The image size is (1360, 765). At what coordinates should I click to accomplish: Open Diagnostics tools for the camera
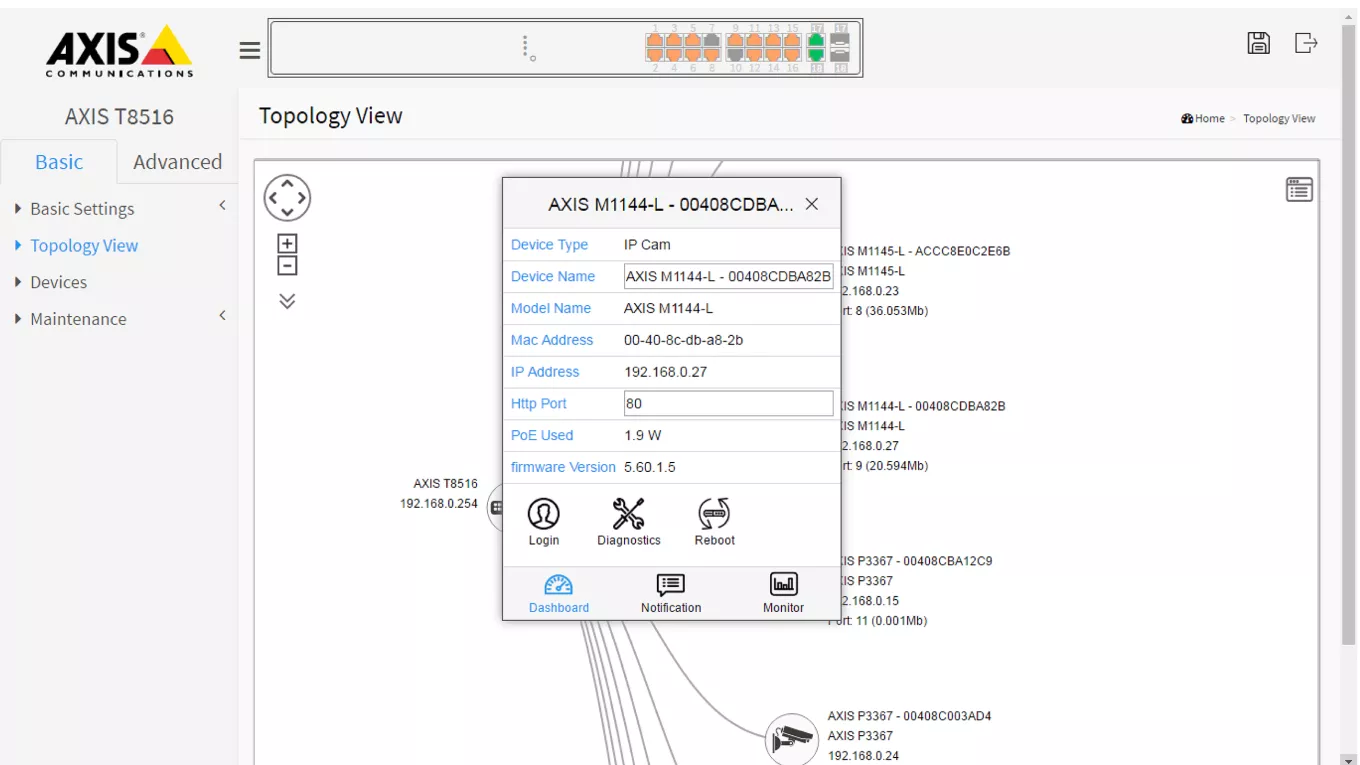coord(628,515)
